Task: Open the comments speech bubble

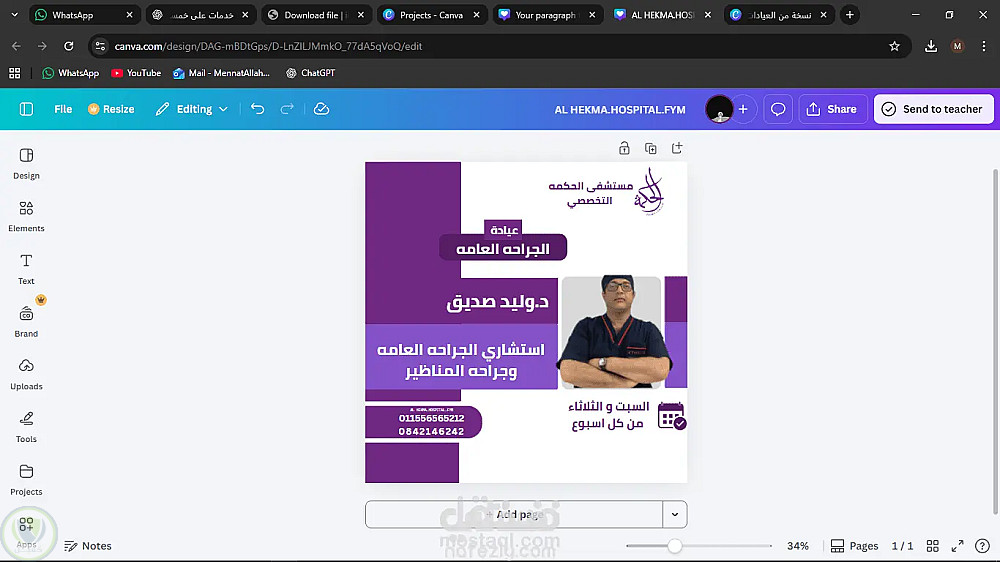Action: [778, 109]
